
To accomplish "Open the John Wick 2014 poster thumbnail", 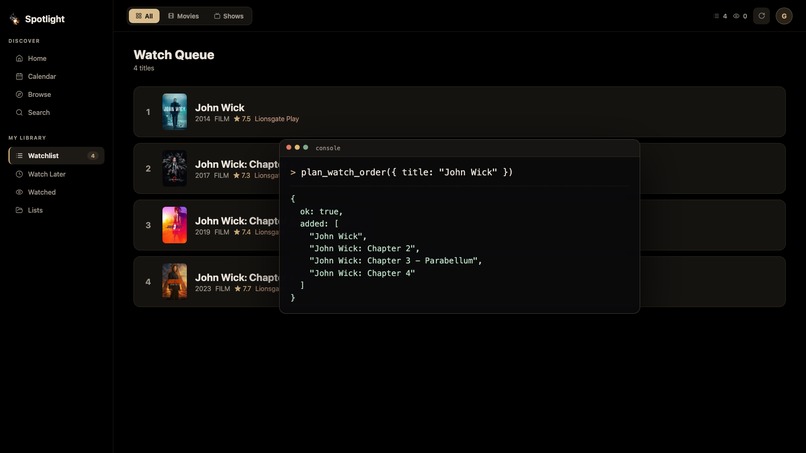I will pos(175,112).
